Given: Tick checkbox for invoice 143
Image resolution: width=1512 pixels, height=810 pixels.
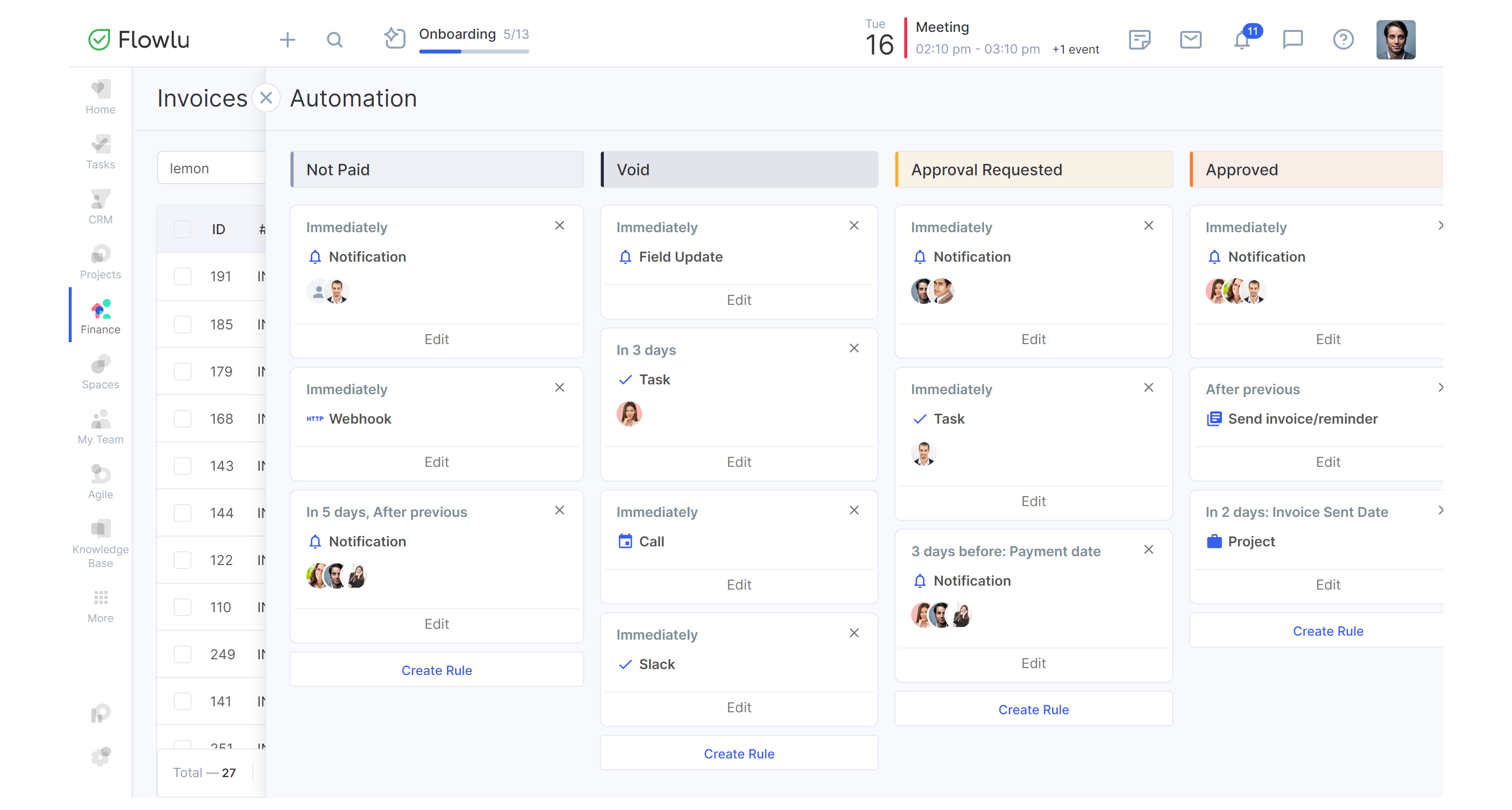Looking at the screenshot, I should [183, 465].
